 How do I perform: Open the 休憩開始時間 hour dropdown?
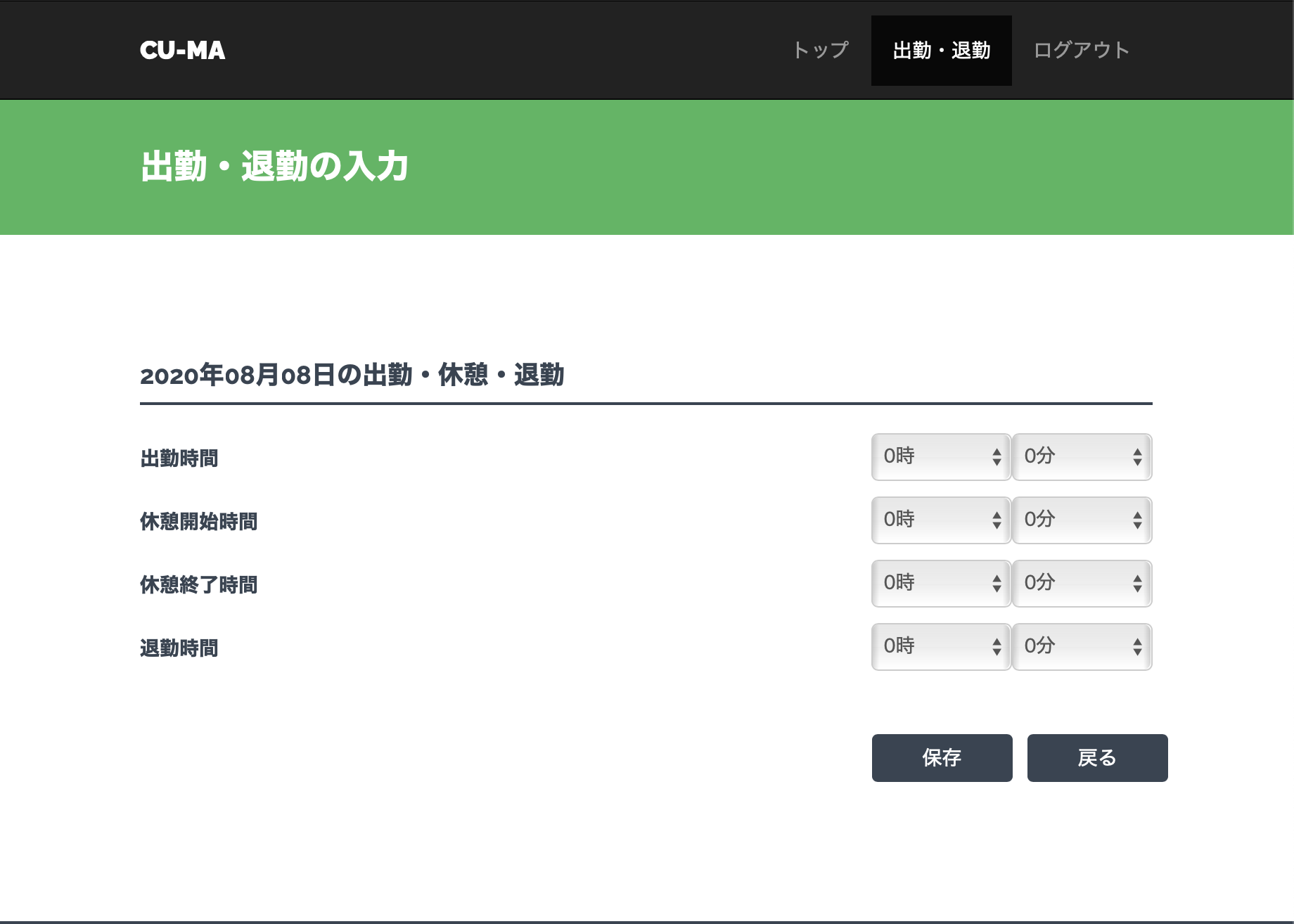click(x=940, y=520)
